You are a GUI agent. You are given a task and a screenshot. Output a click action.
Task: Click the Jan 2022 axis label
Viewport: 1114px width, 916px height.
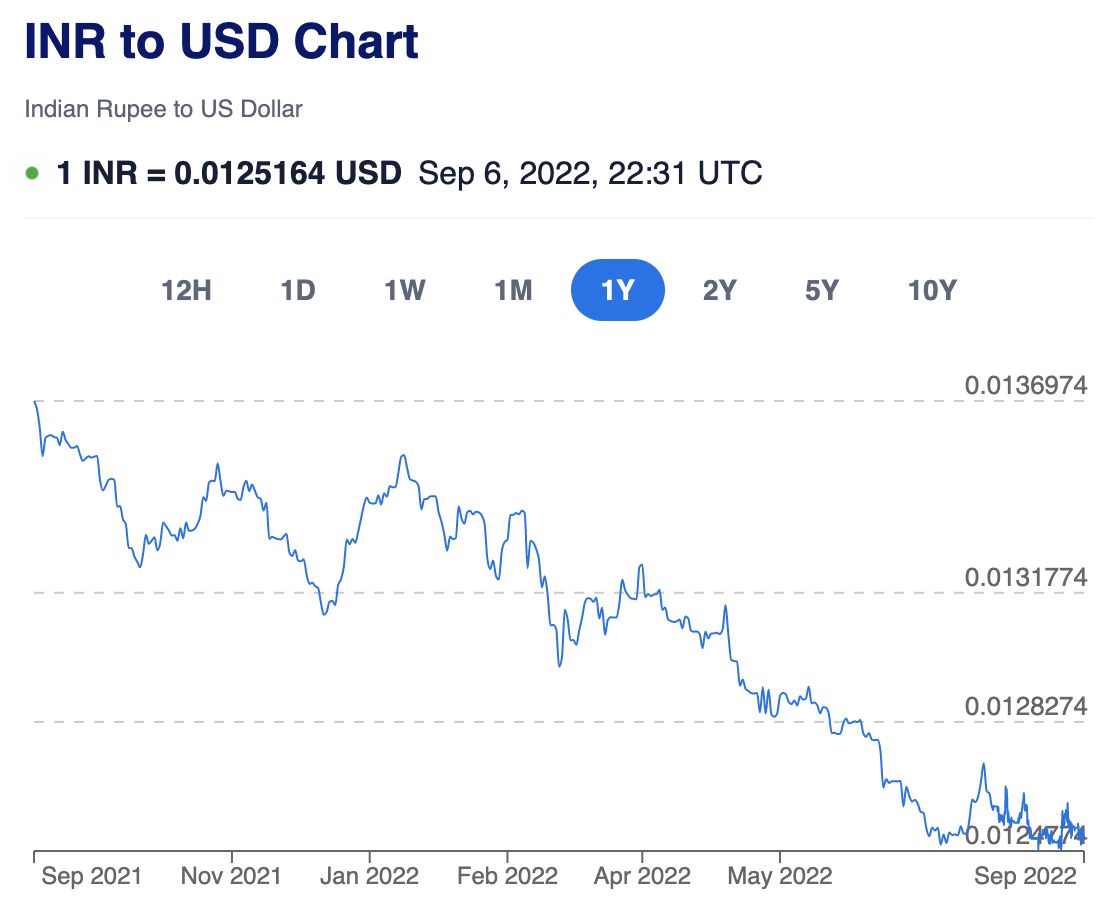369,877
